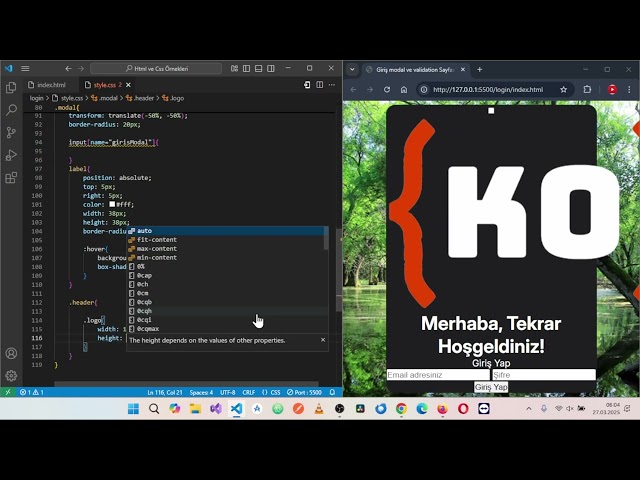The image size is (640, 480).
Task: Click the #fff color swatch on line 100
Action: tap(113, 204)
